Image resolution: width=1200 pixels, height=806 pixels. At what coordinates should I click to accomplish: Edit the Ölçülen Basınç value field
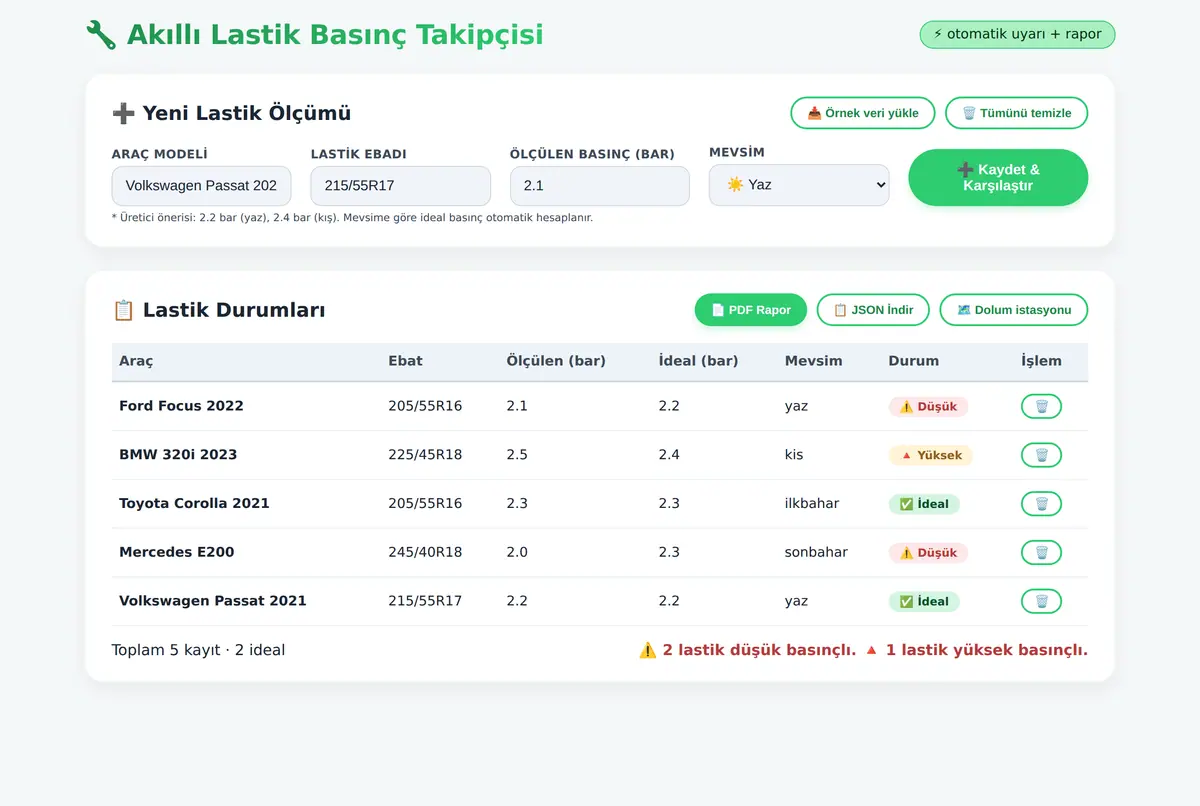coord(599,186)
